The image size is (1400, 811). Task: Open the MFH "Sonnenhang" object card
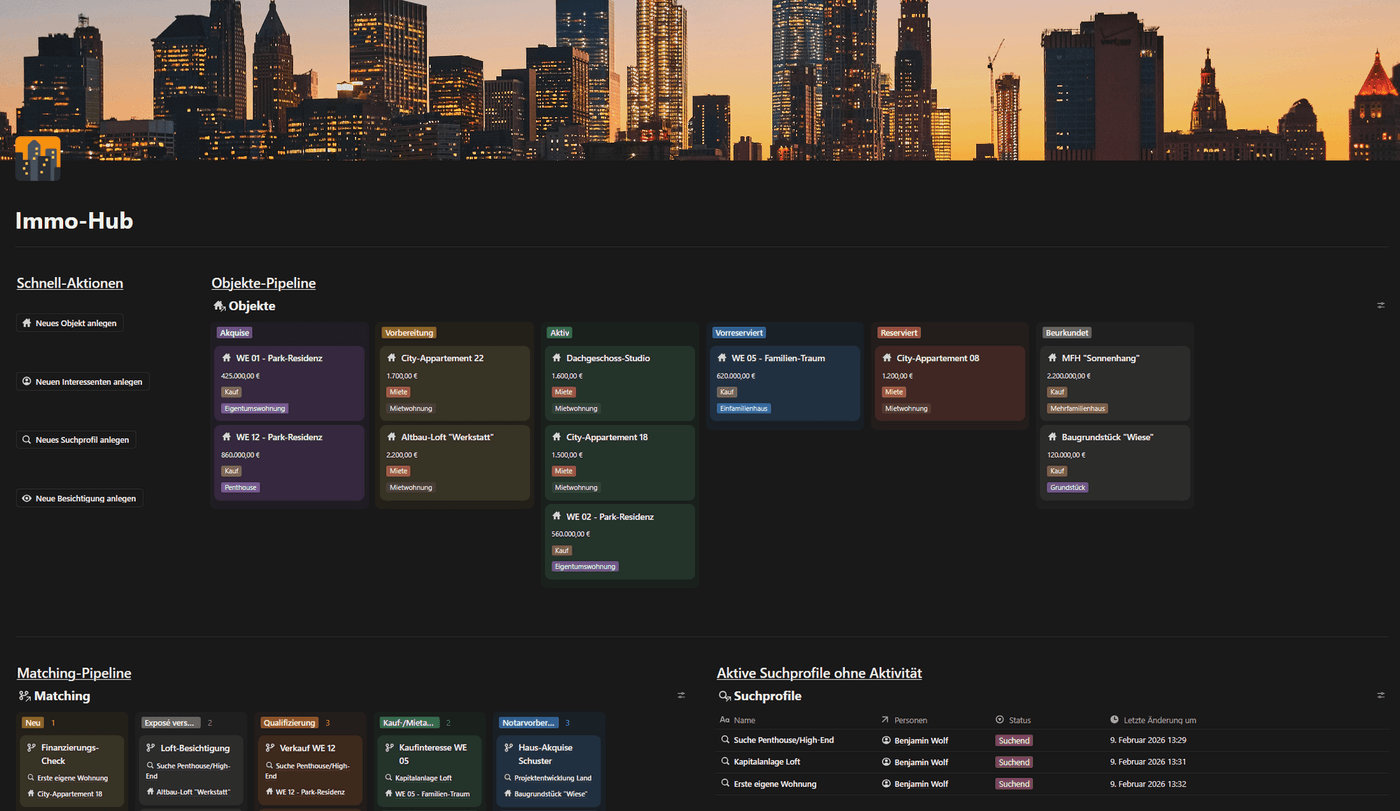(x=1115, y=382)
